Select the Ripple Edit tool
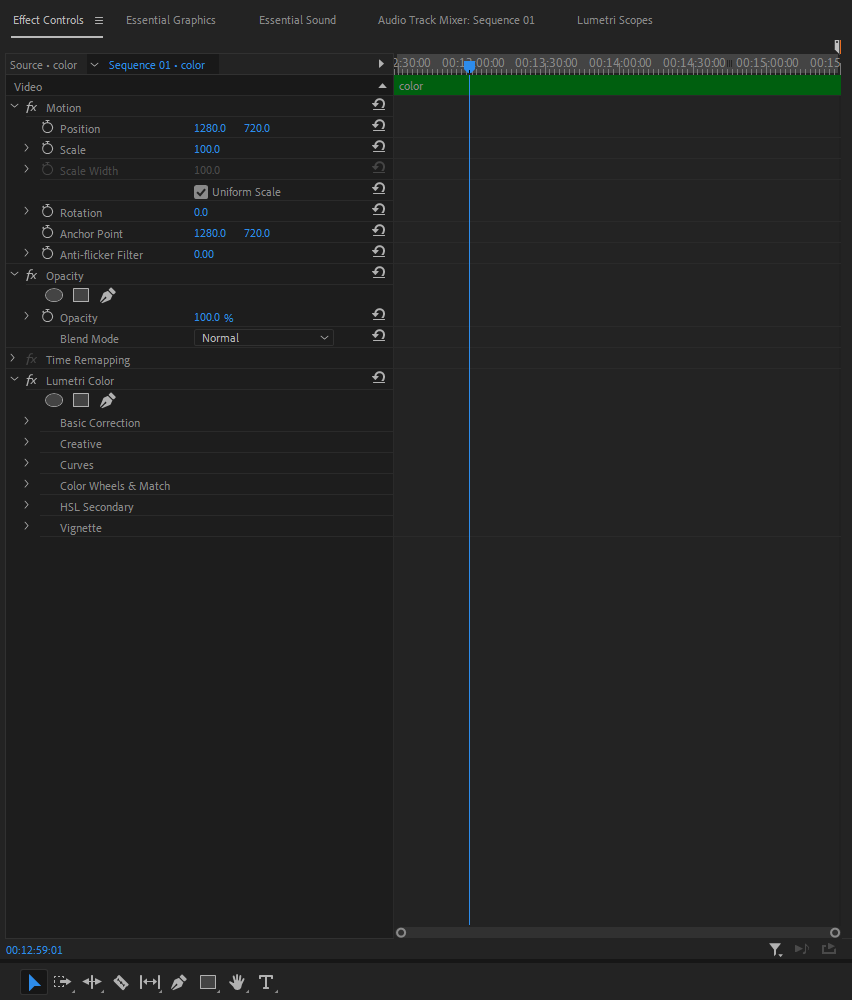The width and height of the screenshot is (852, 1000). [92, 982]
